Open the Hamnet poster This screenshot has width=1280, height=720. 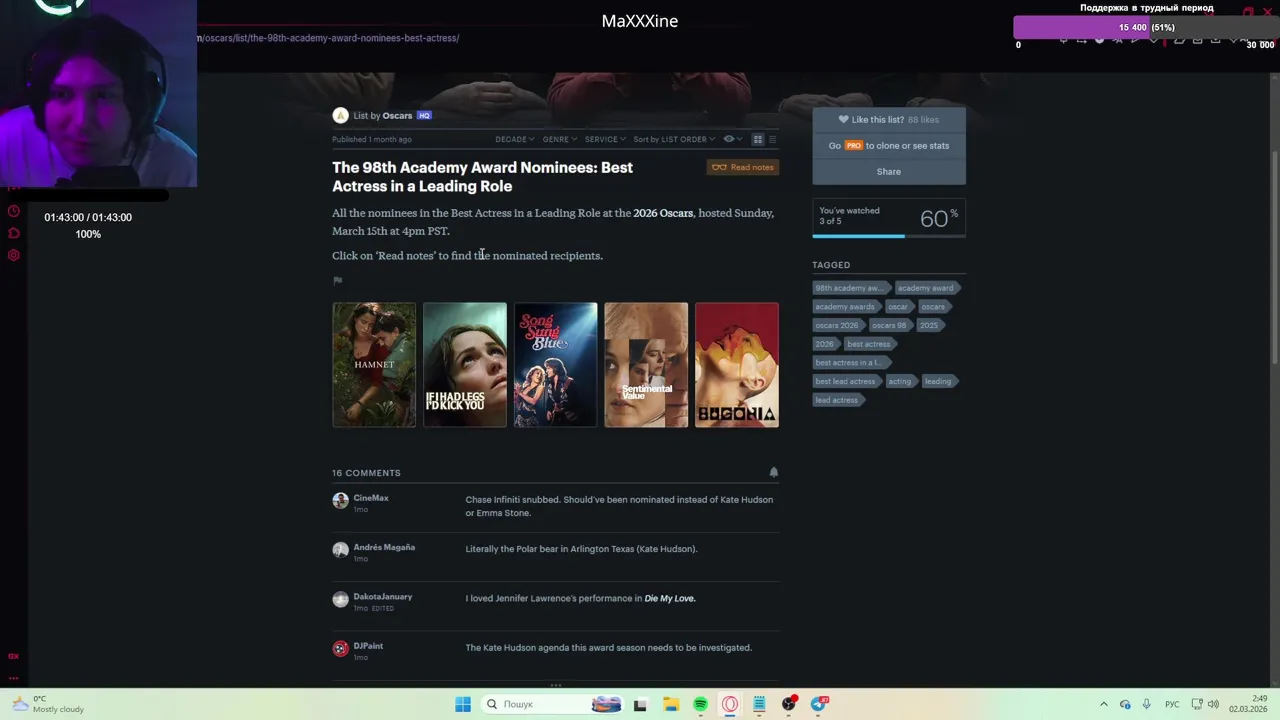374,365
